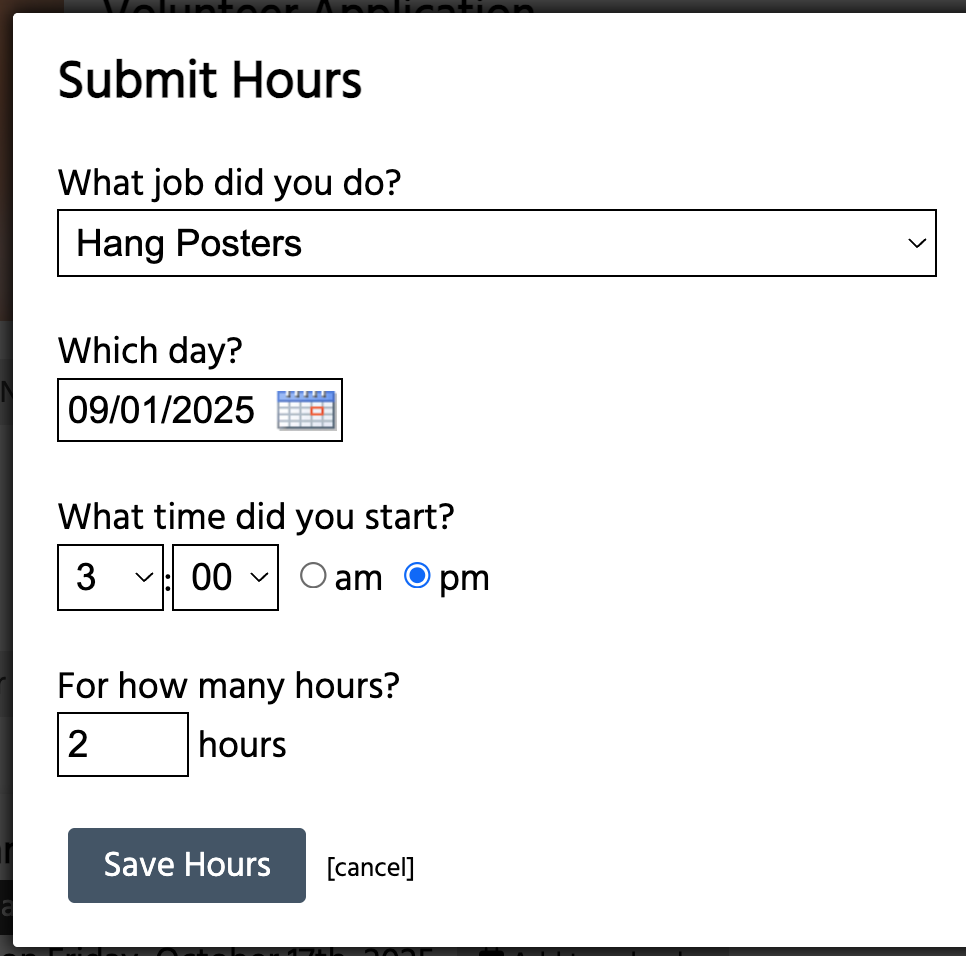Click the 'hours' unit text beside input
Screen dimensions: 966x956
[242, 744]
